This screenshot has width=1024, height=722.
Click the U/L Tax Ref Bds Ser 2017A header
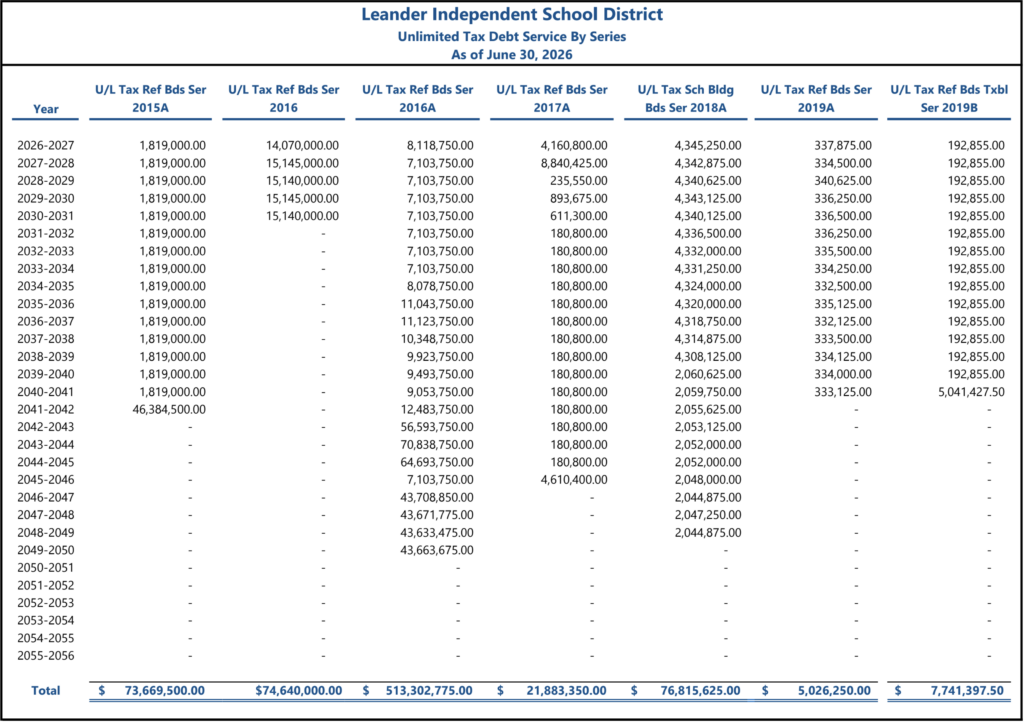click(552, 99)
